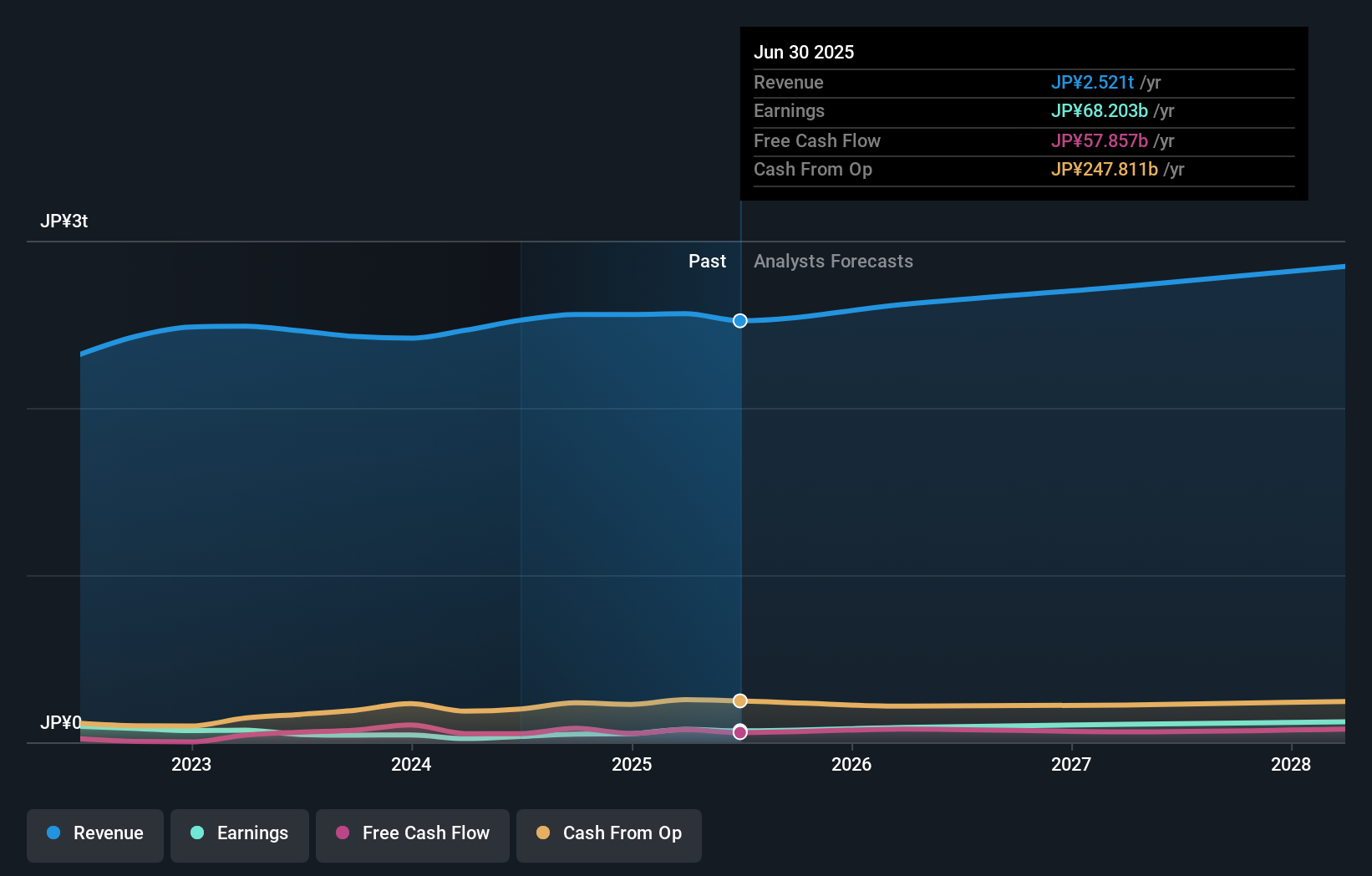
Task: Click the Revenue marker on the dividing line
Action: tap(739, 320)
